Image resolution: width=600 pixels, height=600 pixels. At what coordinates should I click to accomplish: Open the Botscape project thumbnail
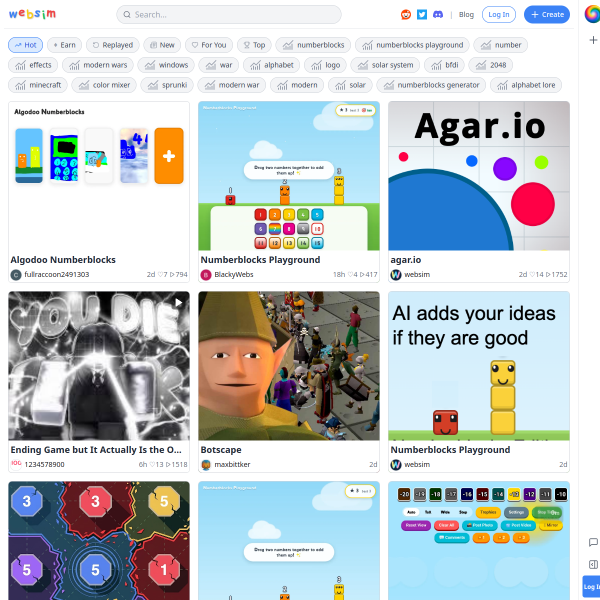289,366
